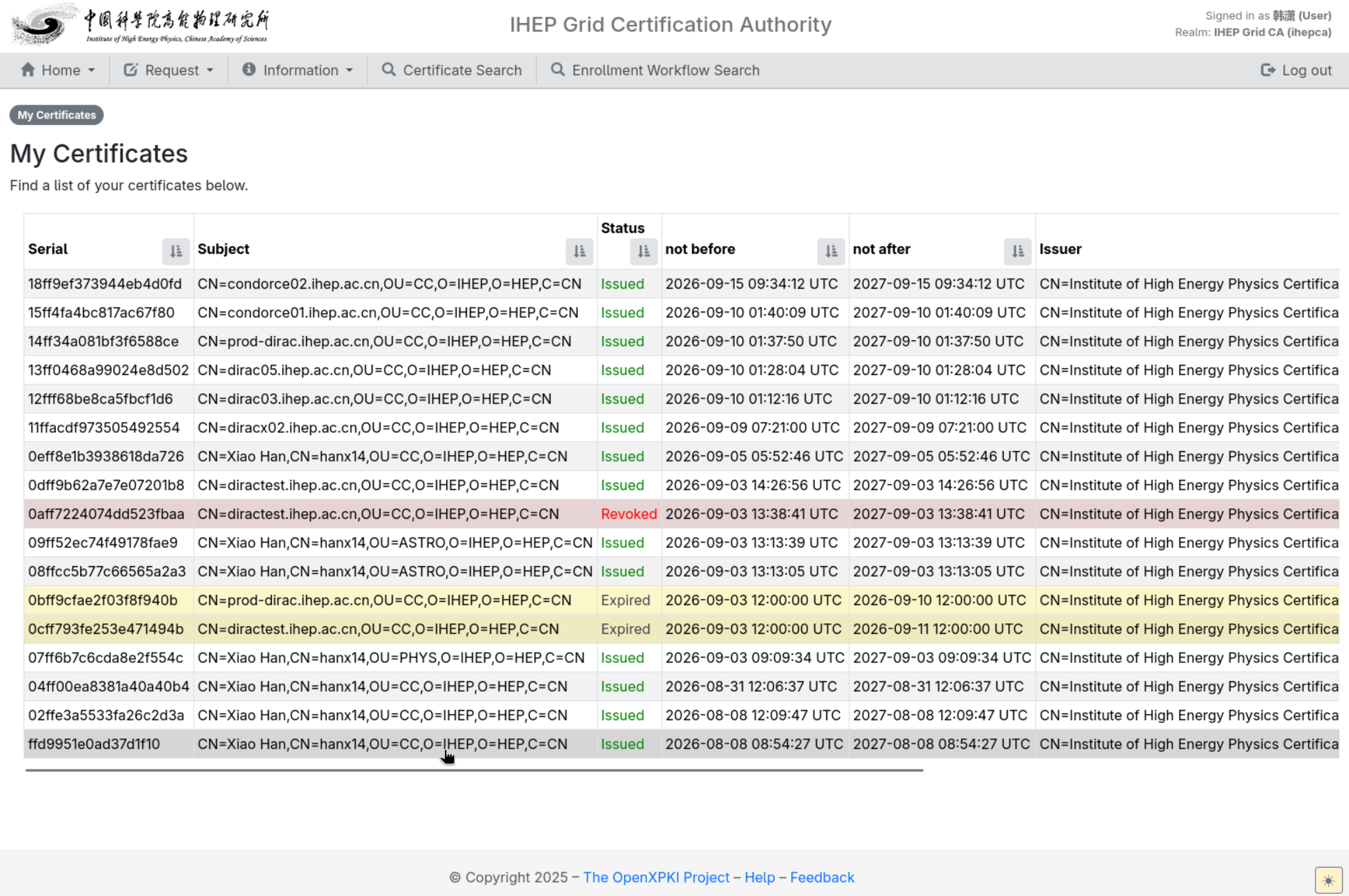Sort table by not after column icon
Viewport: 1349px width, 896px height.
point(1018,251)
